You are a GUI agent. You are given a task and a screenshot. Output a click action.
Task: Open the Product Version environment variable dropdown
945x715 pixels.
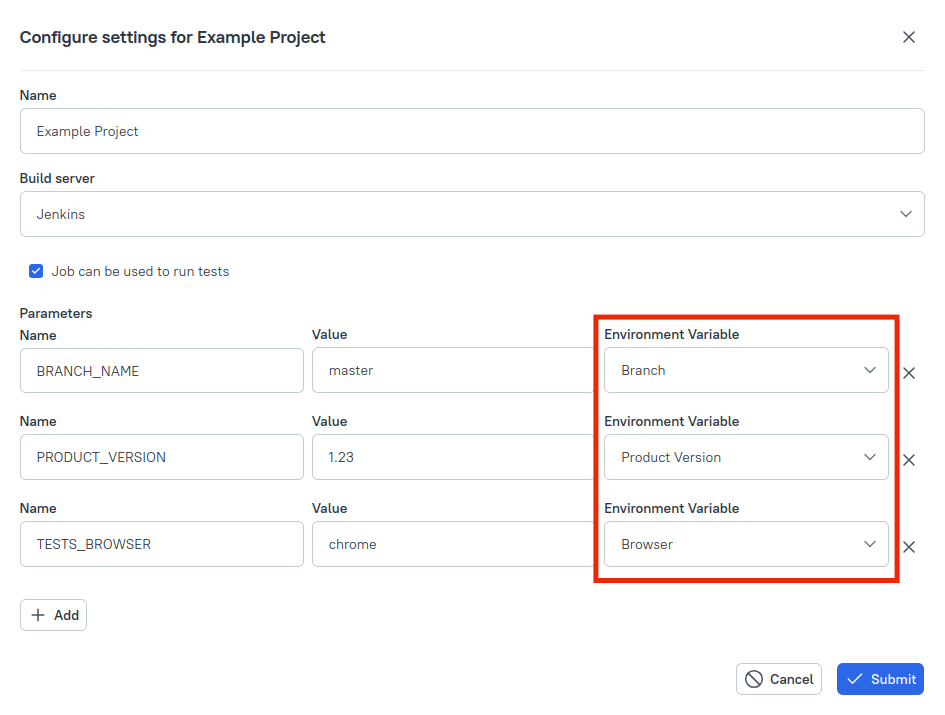pos(746,457)
